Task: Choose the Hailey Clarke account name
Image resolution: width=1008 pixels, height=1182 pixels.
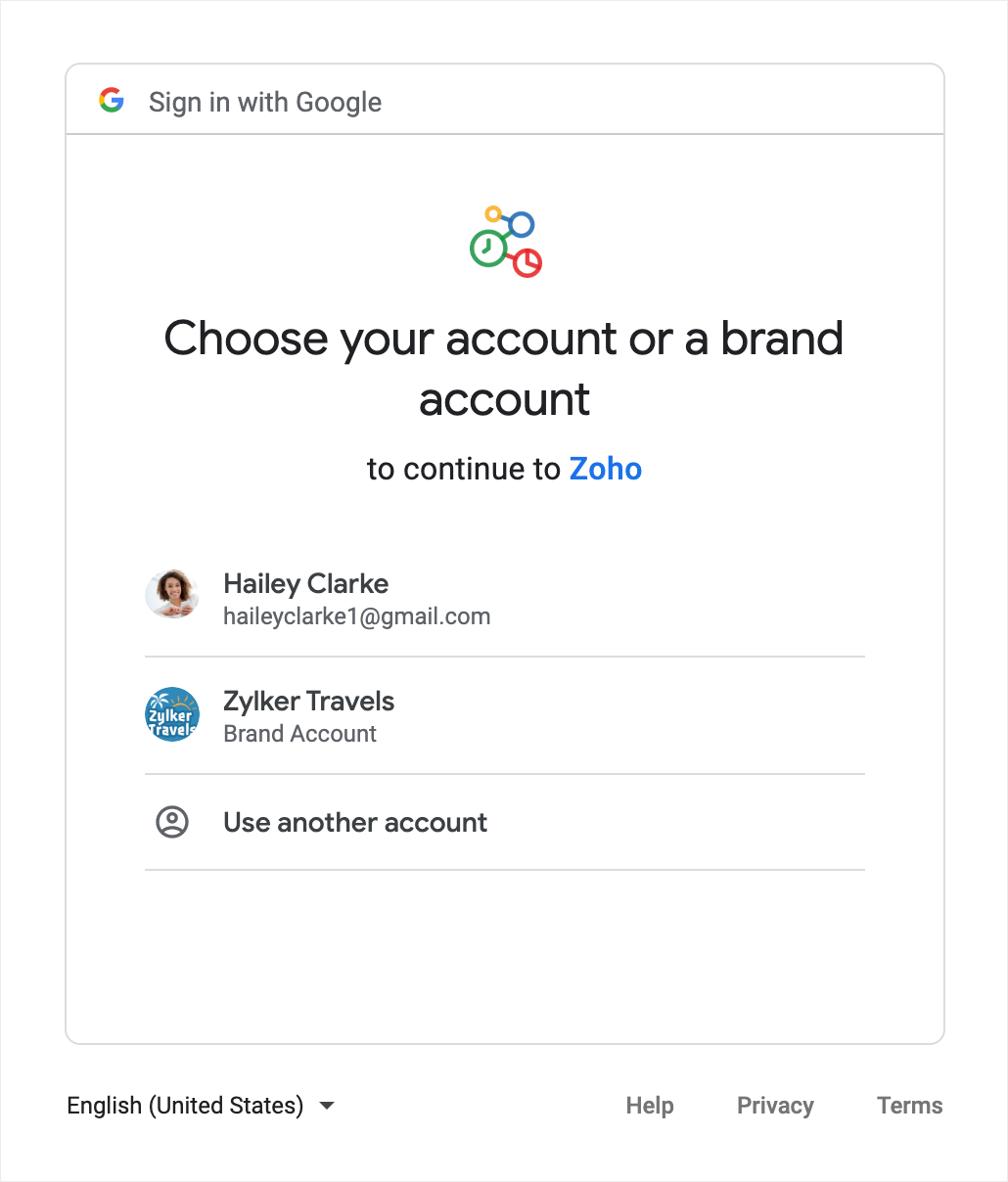Action: tap(306, 583)
